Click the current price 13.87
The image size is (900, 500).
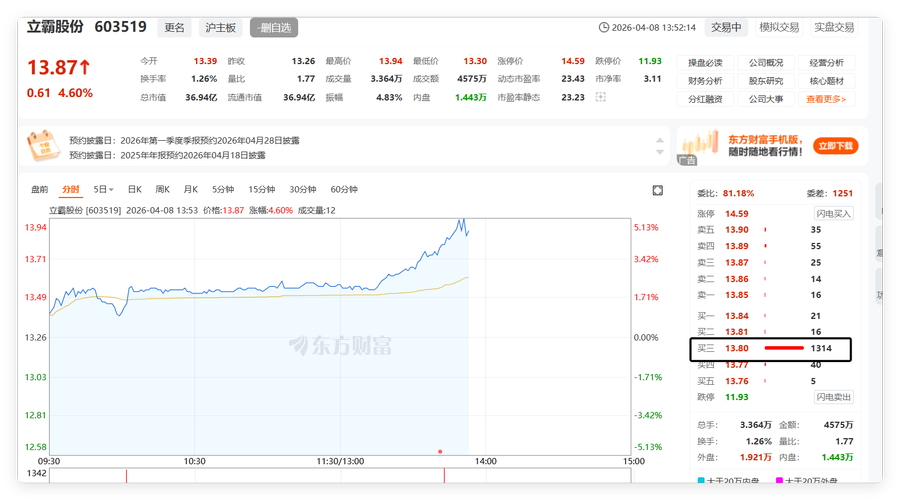tap(59, 68)
